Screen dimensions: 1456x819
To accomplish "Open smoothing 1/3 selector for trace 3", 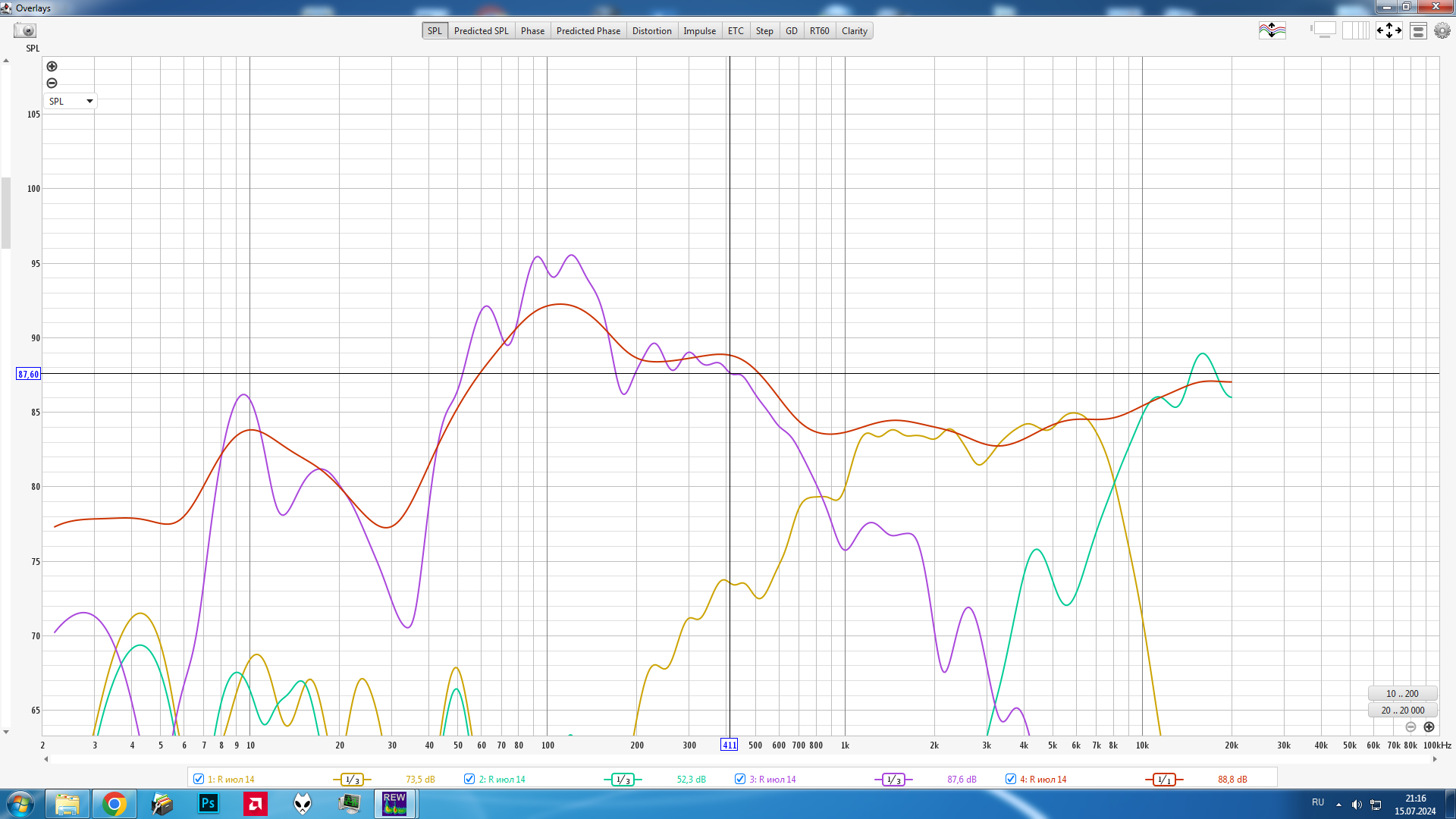I will pos(893,780).
